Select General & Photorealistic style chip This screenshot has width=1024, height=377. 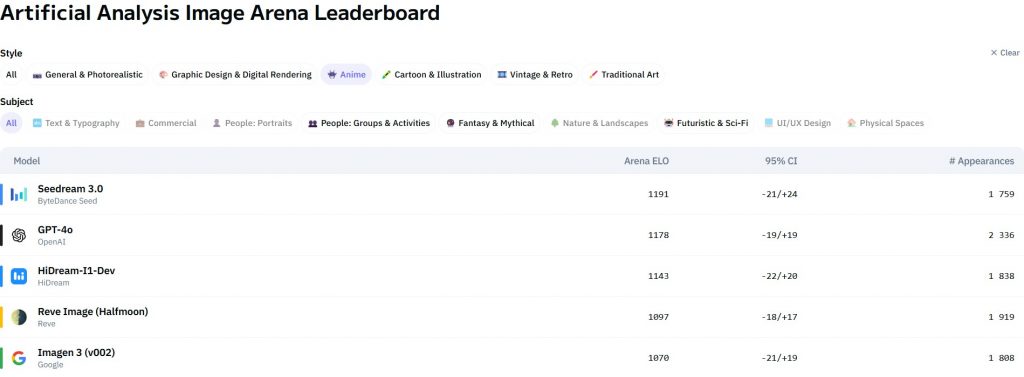click(x=88, y=74)
